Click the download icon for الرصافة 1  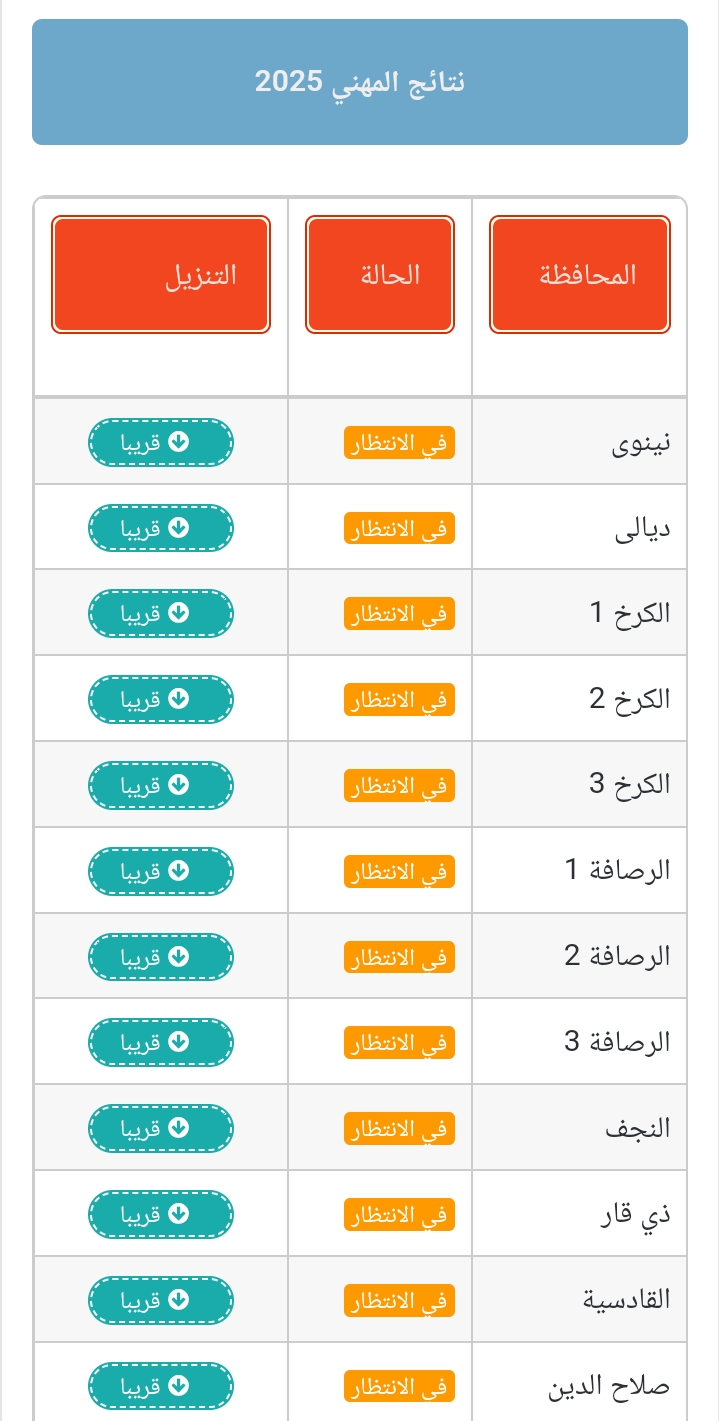178,871
